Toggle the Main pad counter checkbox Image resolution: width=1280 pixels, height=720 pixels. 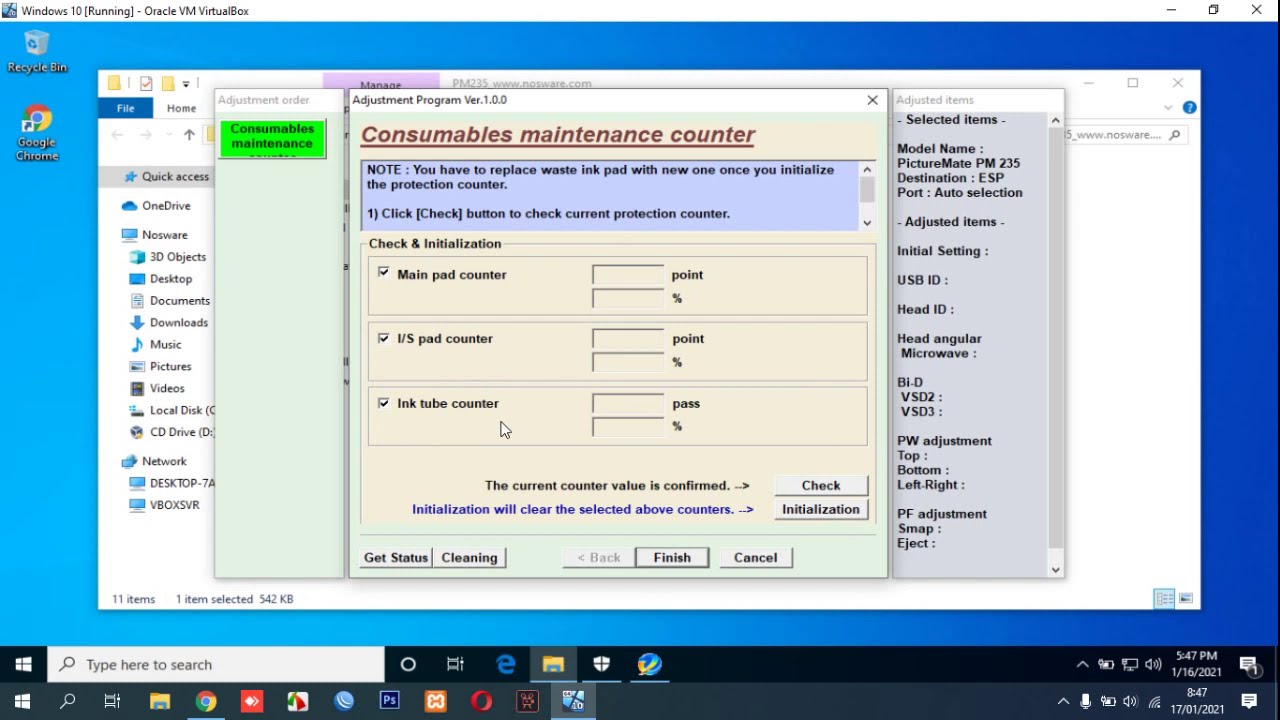[384, 272]
